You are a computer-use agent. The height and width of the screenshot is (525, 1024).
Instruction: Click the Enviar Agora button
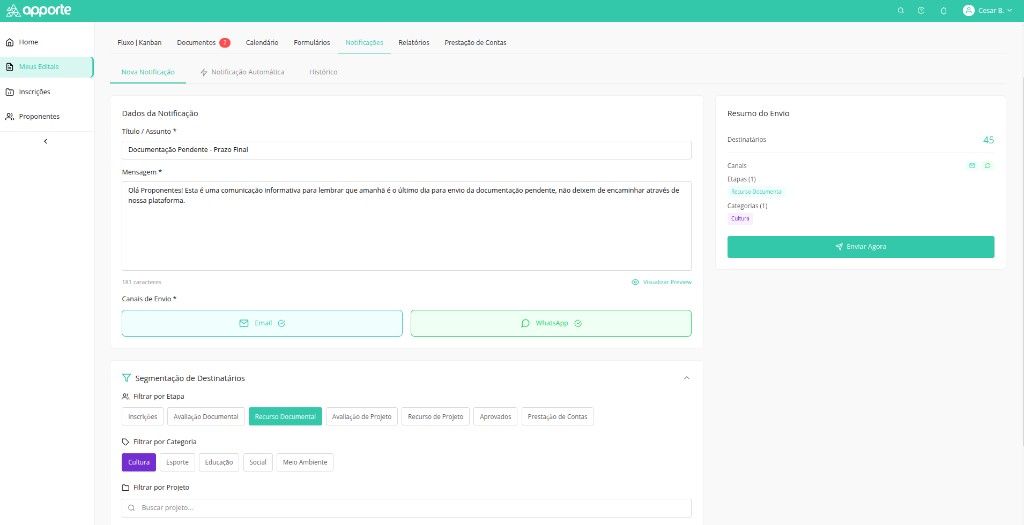click(x=861, y=247)
